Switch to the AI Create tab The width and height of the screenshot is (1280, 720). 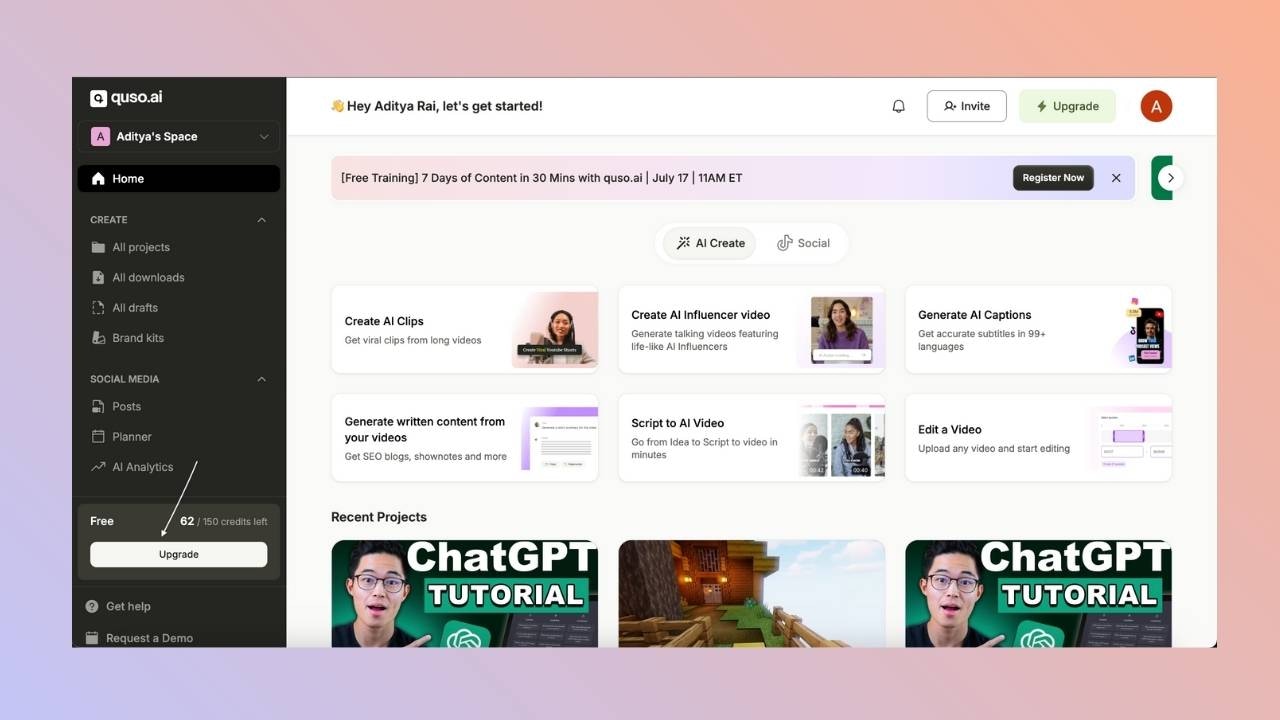pos(709,243)
